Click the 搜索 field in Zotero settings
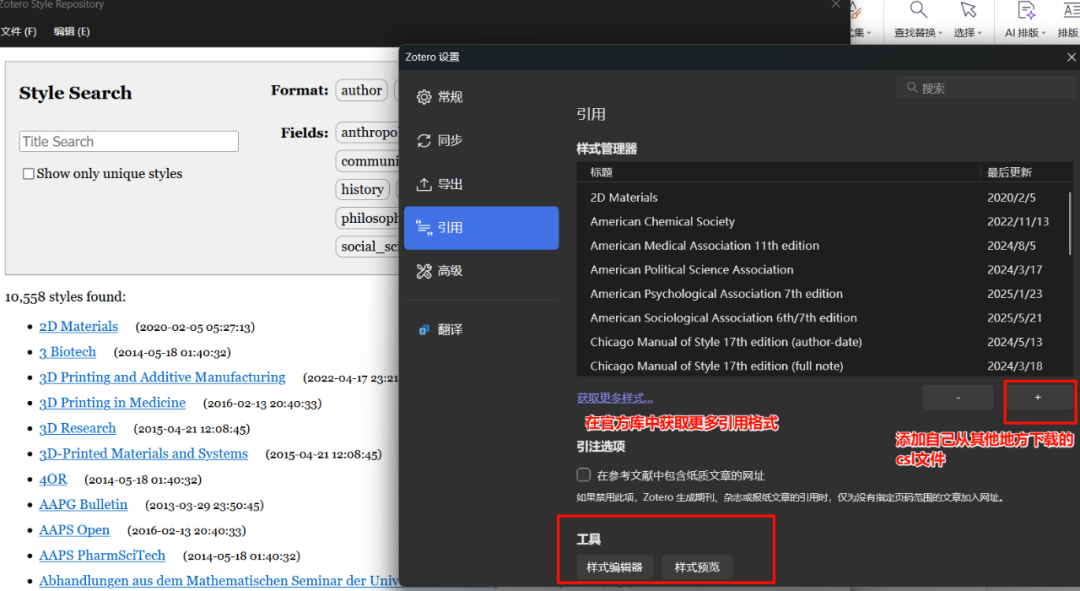 click(x=985, y=87)
